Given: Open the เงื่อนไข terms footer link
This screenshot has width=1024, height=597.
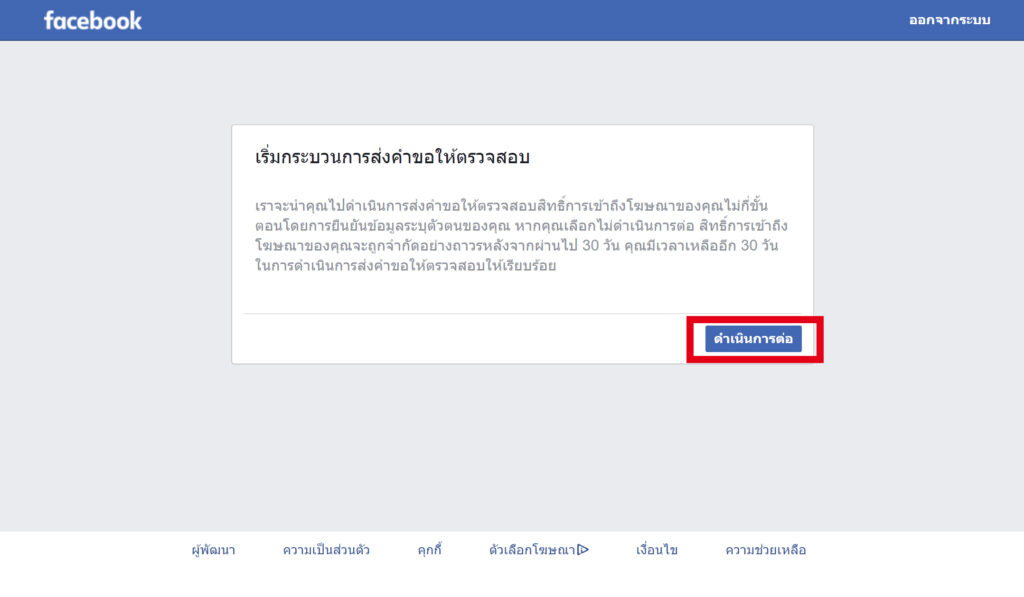Looking at the screenshot, I should coord(657,550).
